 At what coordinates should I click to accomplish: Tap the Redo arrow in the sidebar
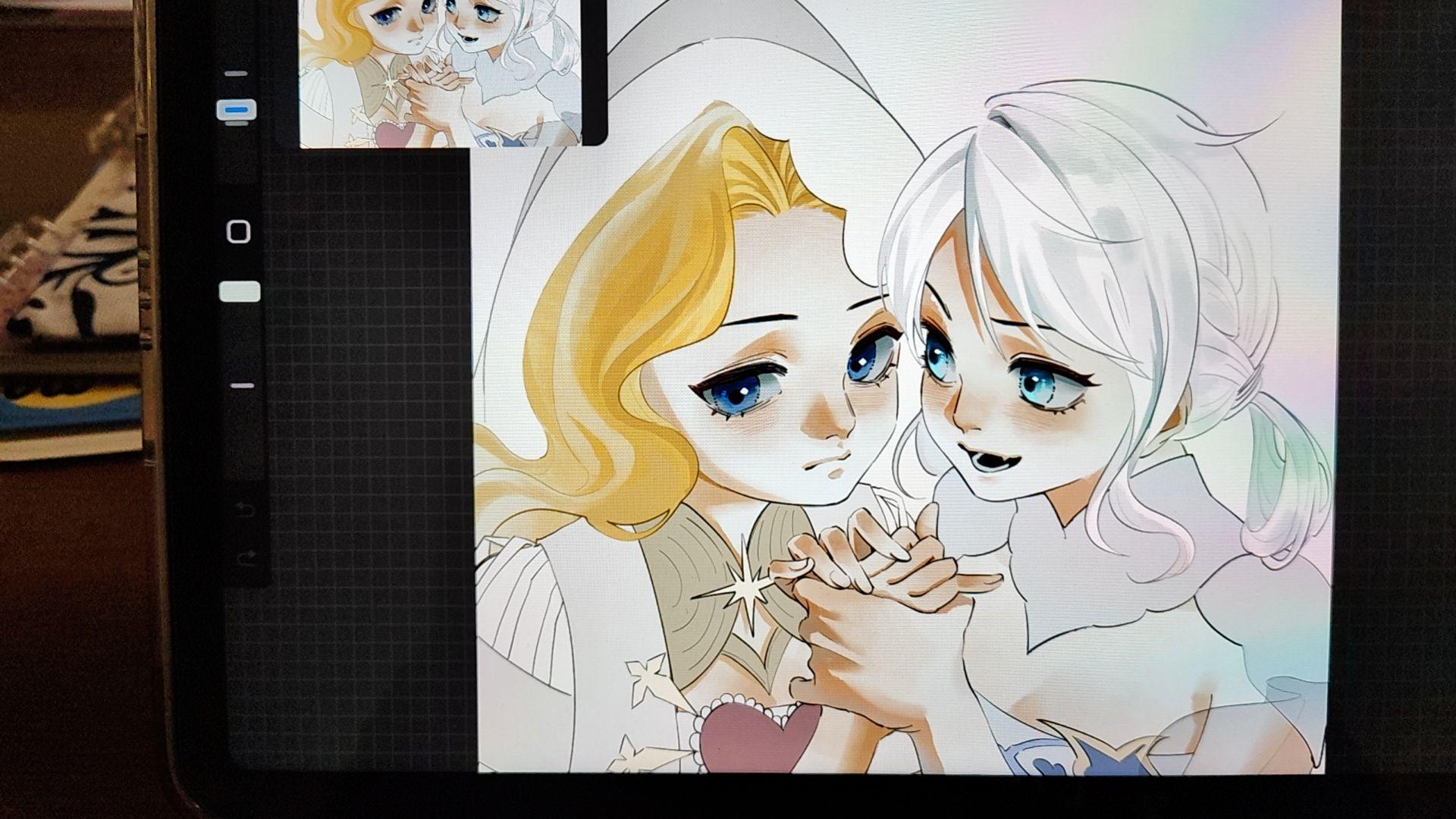click(x=247, y=557)
